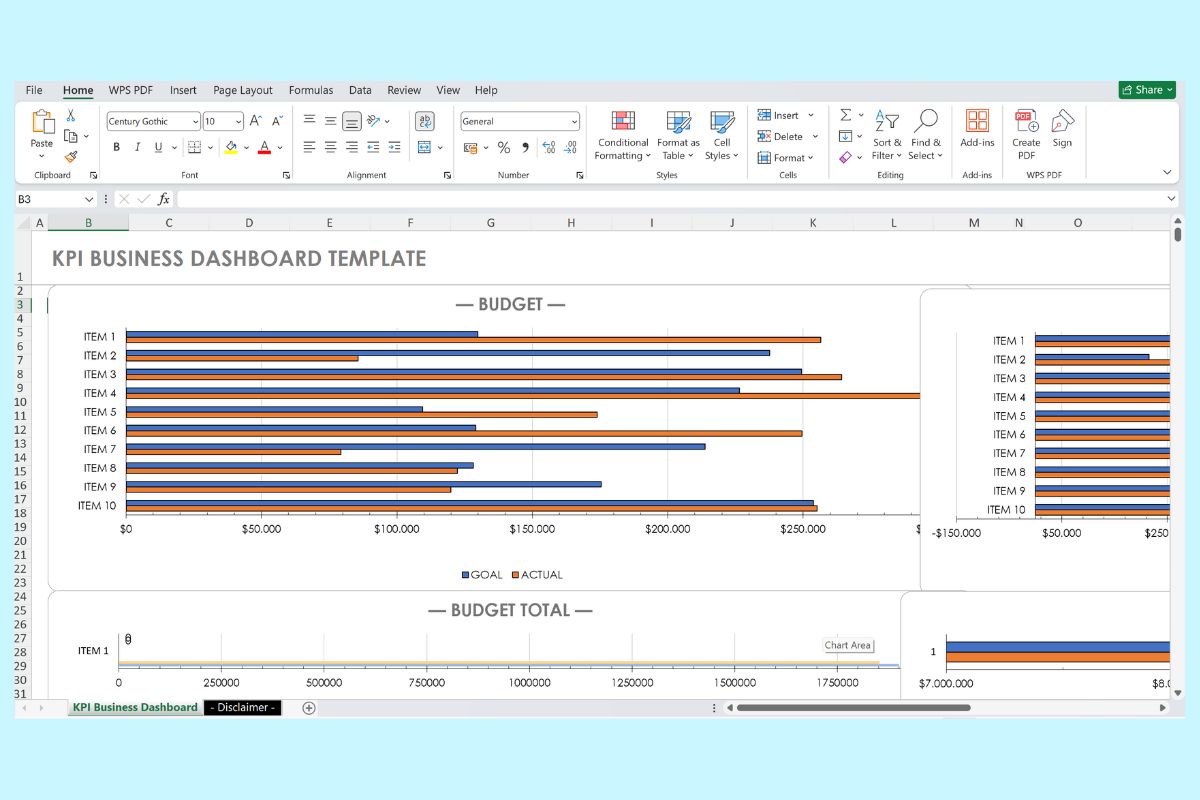
Task: Click the Share button
Action: click(1147, 90)
